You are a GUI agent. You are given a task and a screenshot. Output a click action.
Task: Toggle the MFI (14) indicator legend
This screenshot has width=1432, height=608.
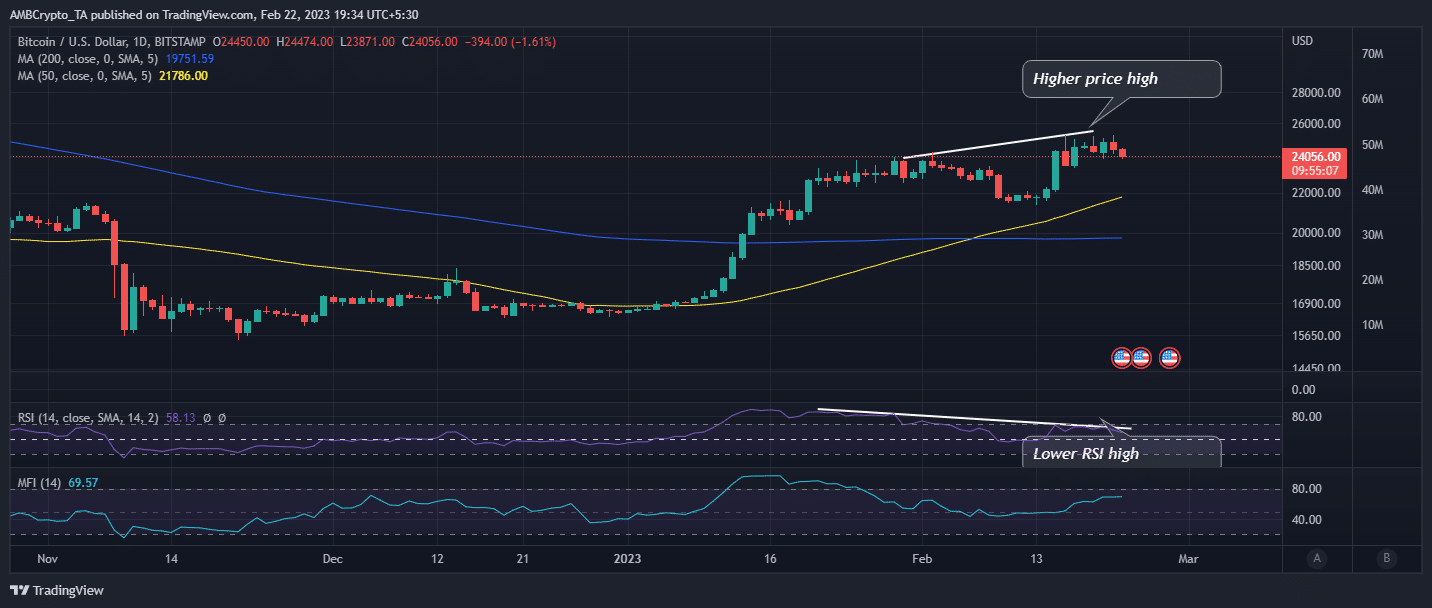pos(40,482)
